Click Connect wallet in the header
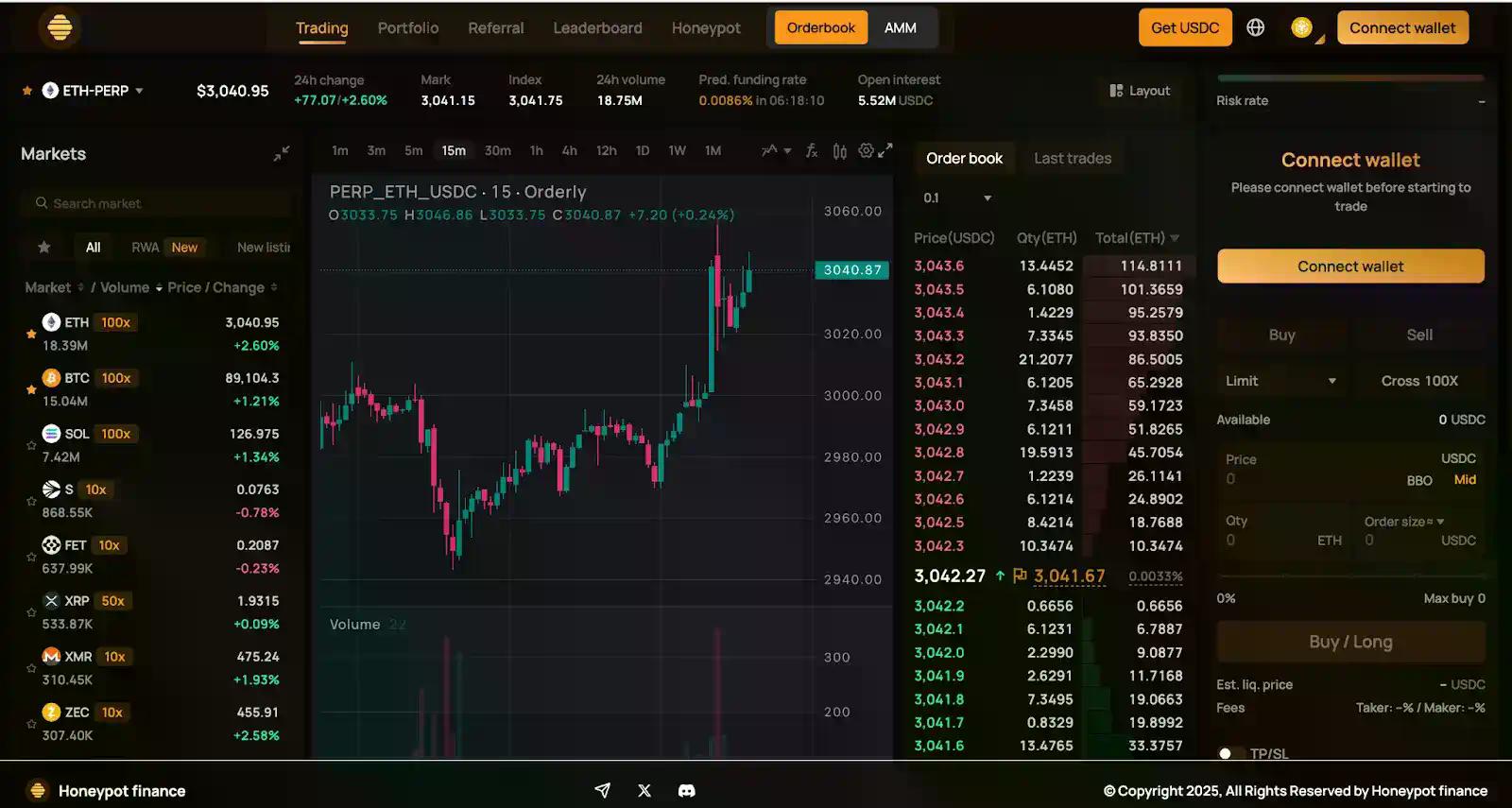Viewport: 1512px width, 808px height. click(1402, 27)
